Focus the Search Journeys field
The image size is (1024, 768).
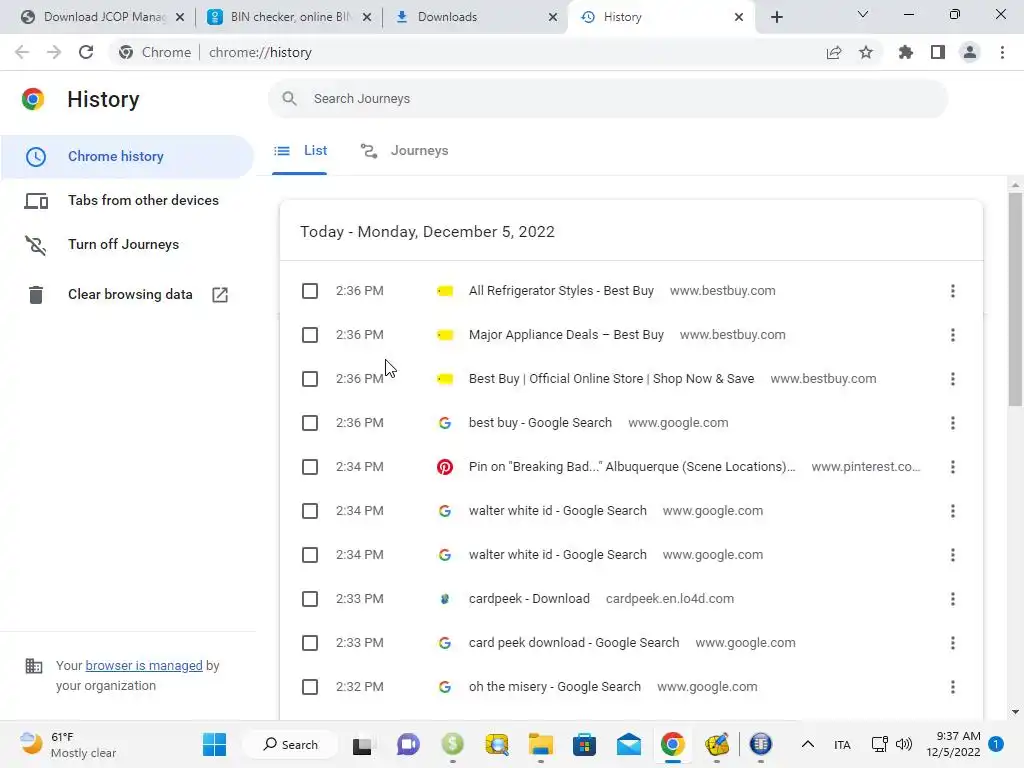[x=608, y=99]
